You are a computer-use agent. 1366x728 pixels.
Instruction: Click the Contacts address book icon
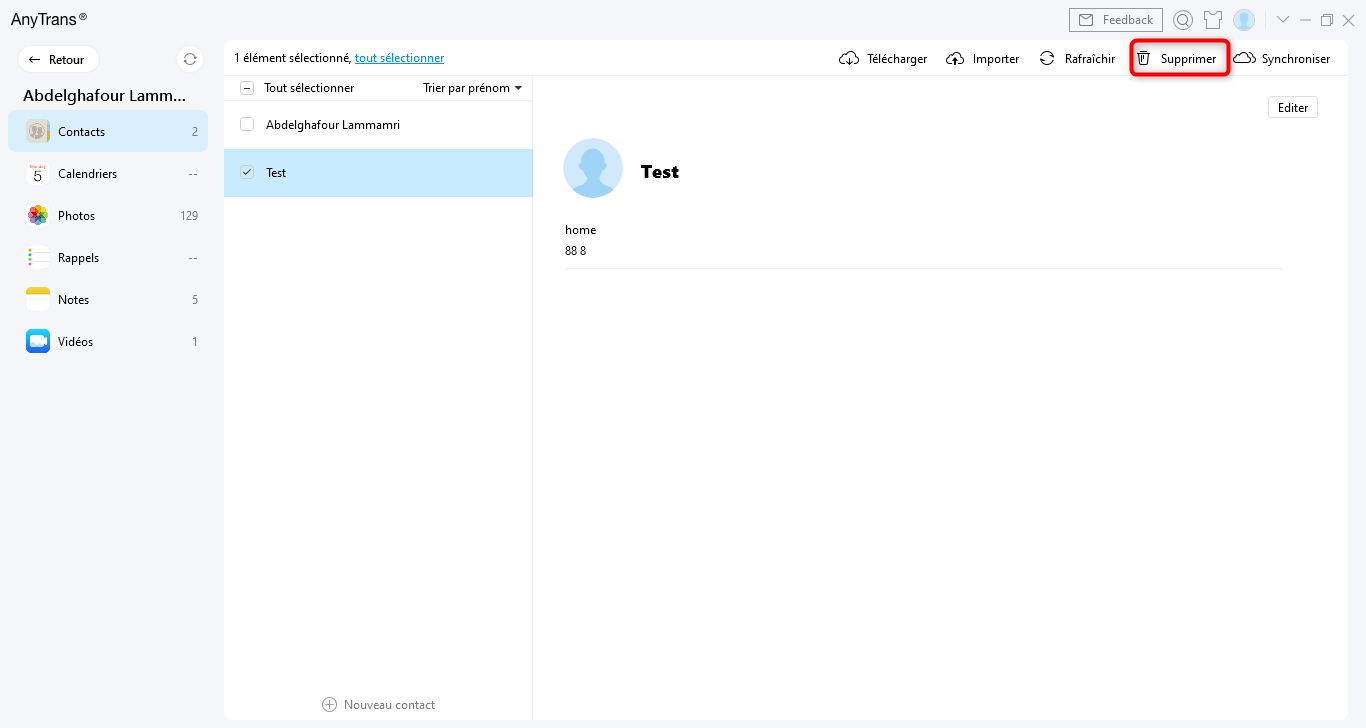(x=38, y=131)
